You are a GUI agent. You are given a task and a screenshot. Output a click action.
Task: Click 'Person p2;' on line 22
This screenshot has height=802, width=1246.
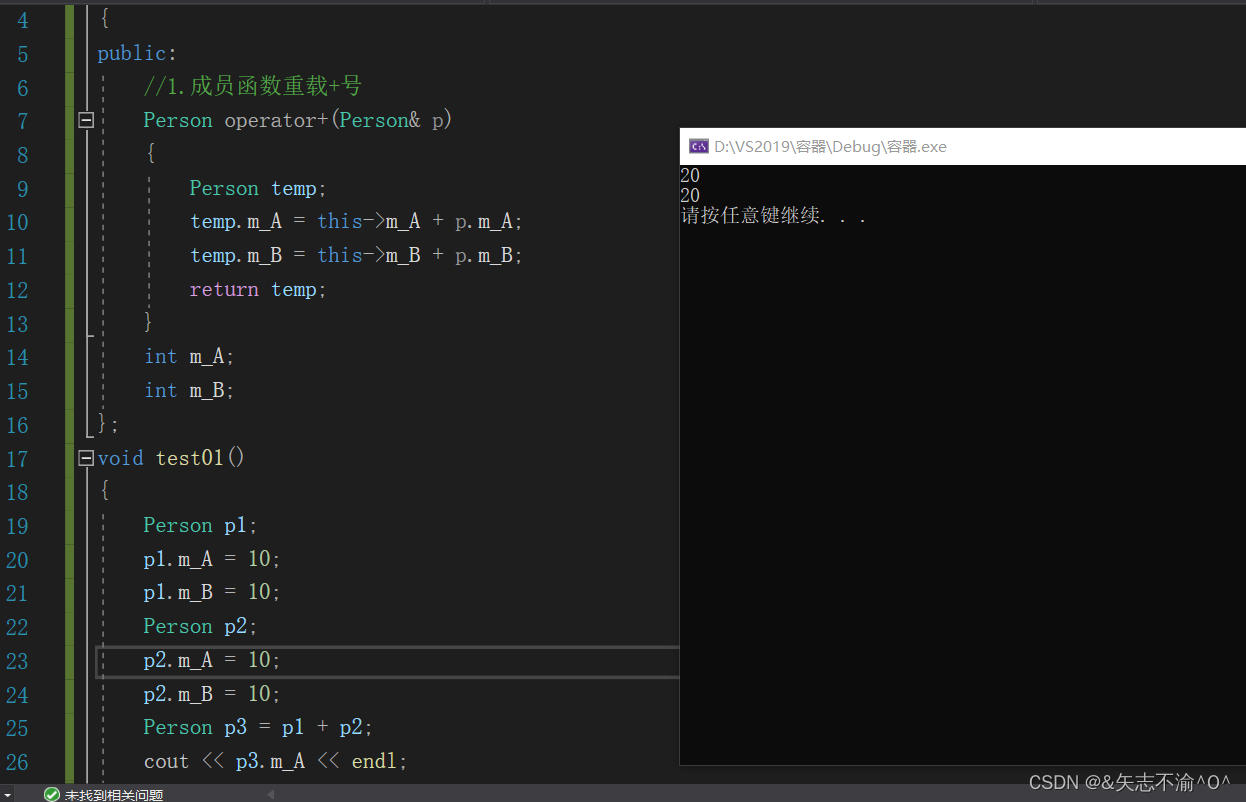[200, 626]
